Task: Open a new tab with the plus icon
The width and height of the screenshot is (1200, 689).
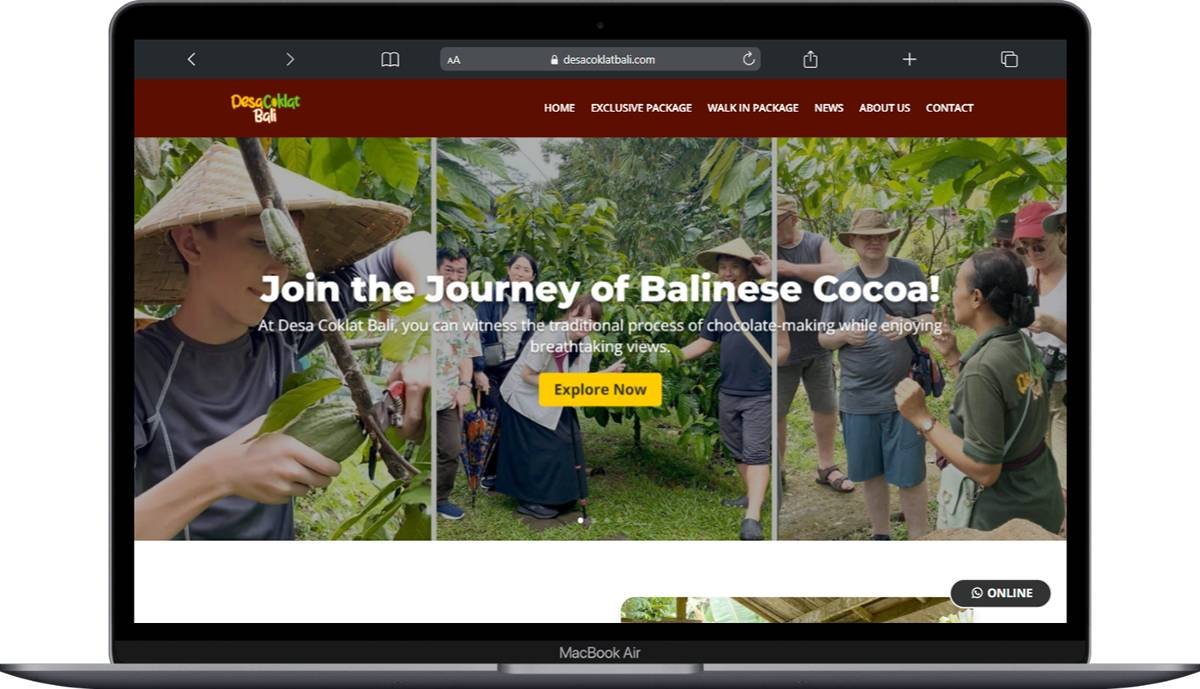Action: coord(909,59)
